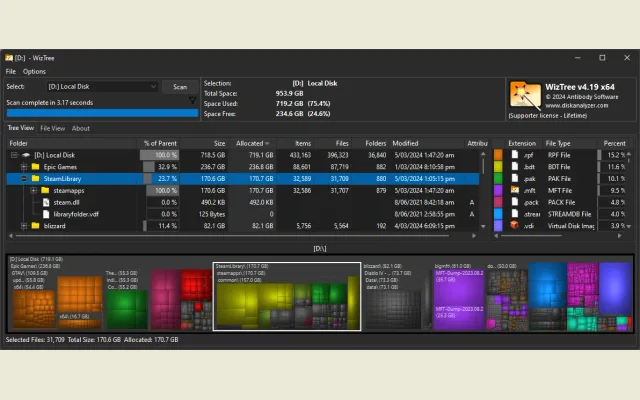This screenshot has width=640, height=400.
Task: Collapse the SteamLibrary folder node
Action: tap(24, 179)
